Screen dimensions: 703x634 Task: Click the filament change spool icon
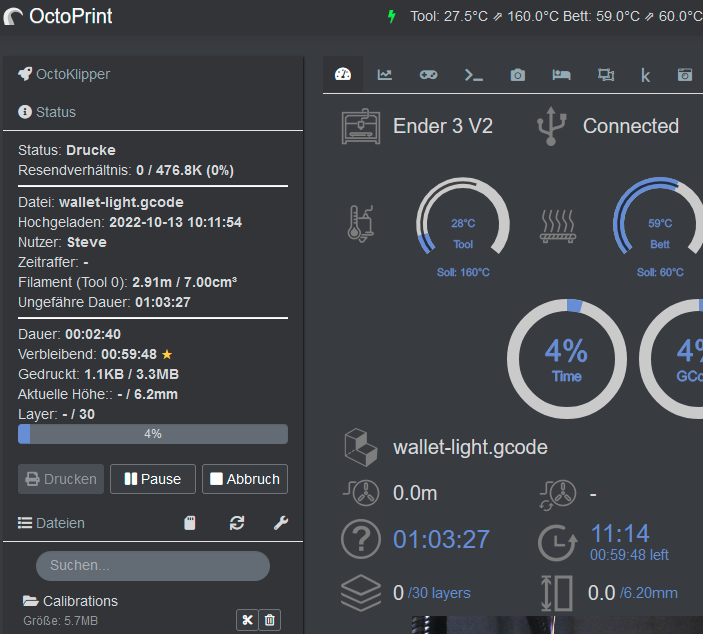tap(558, 495)
